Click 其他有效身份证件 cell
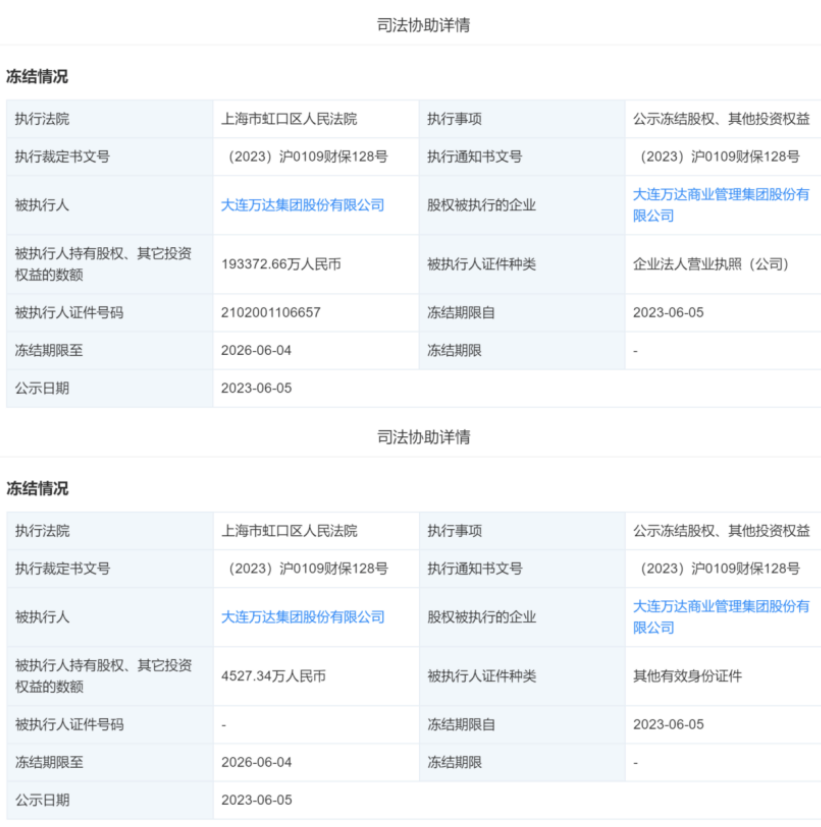The height and width of the screenshot is (827, 821). click(687, 676)
